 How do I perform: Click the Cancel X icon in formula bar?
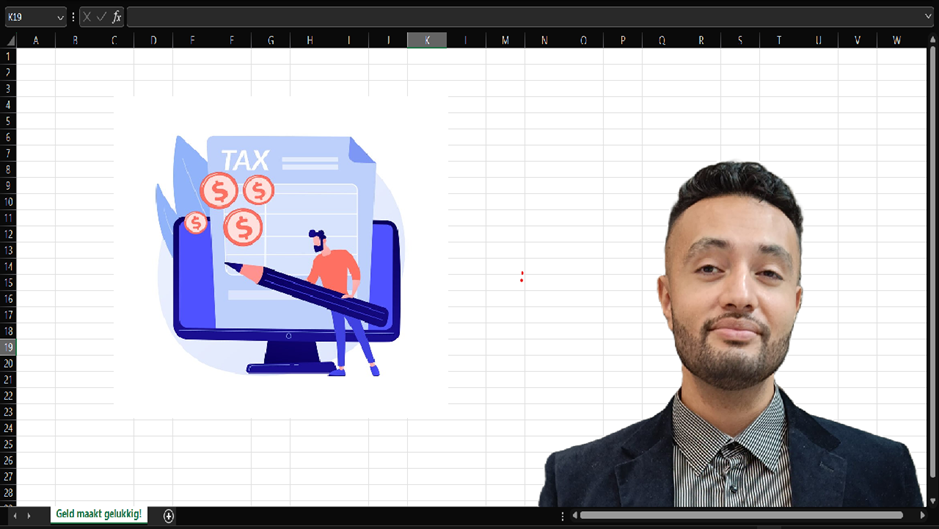87,17
